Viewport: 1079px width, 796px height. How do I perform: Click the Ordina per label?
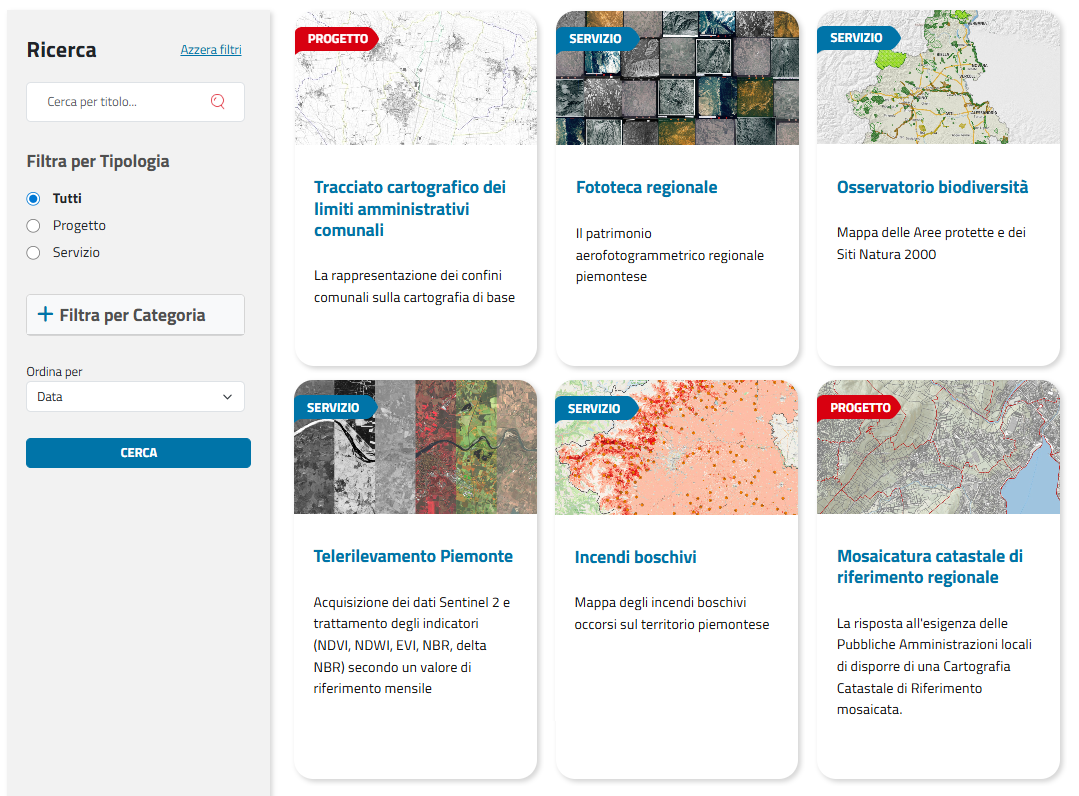click(54, 372)
